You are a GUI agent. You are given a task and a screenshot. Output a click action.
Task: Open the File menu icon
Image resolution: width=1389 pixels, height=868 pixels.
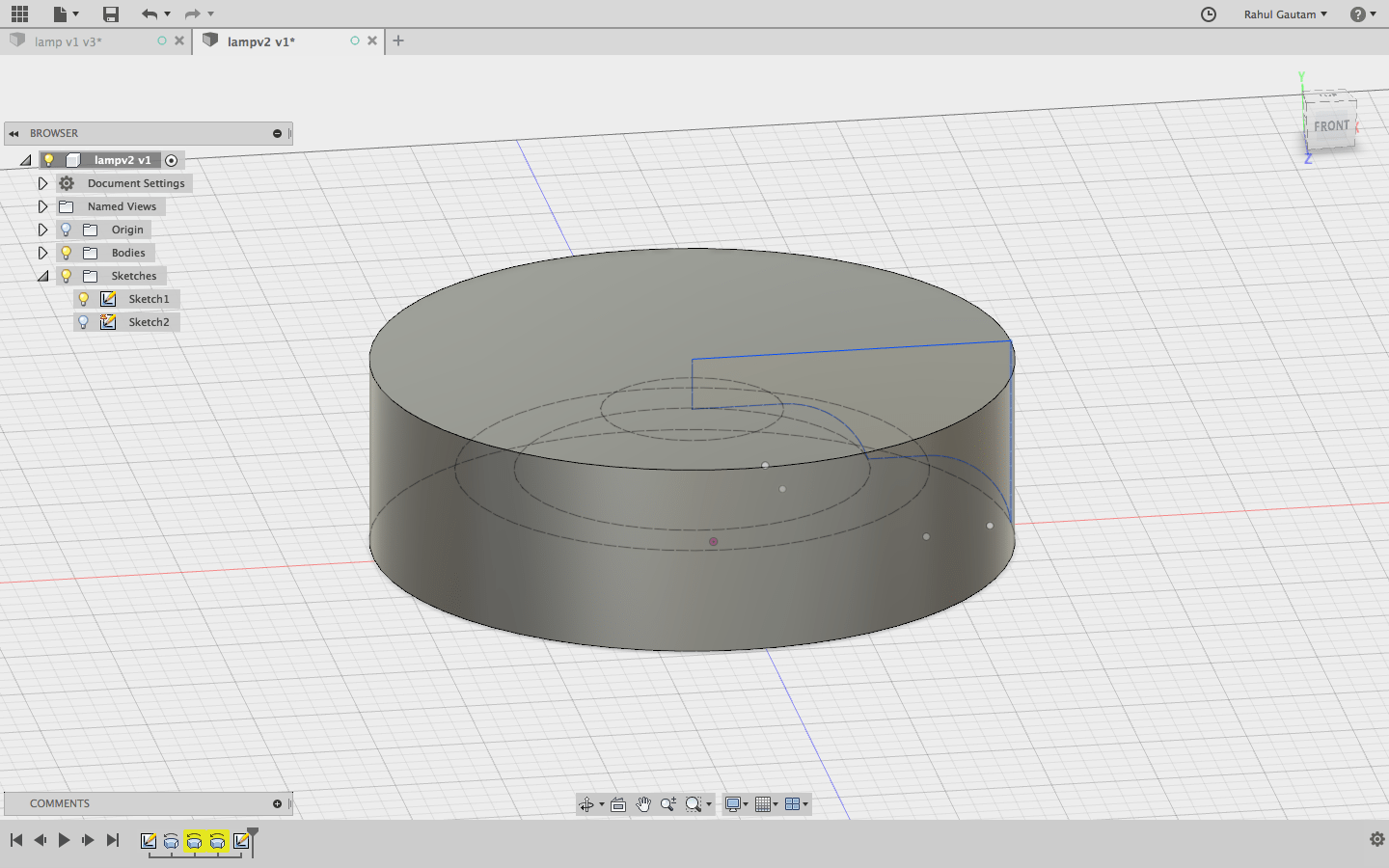66,14
